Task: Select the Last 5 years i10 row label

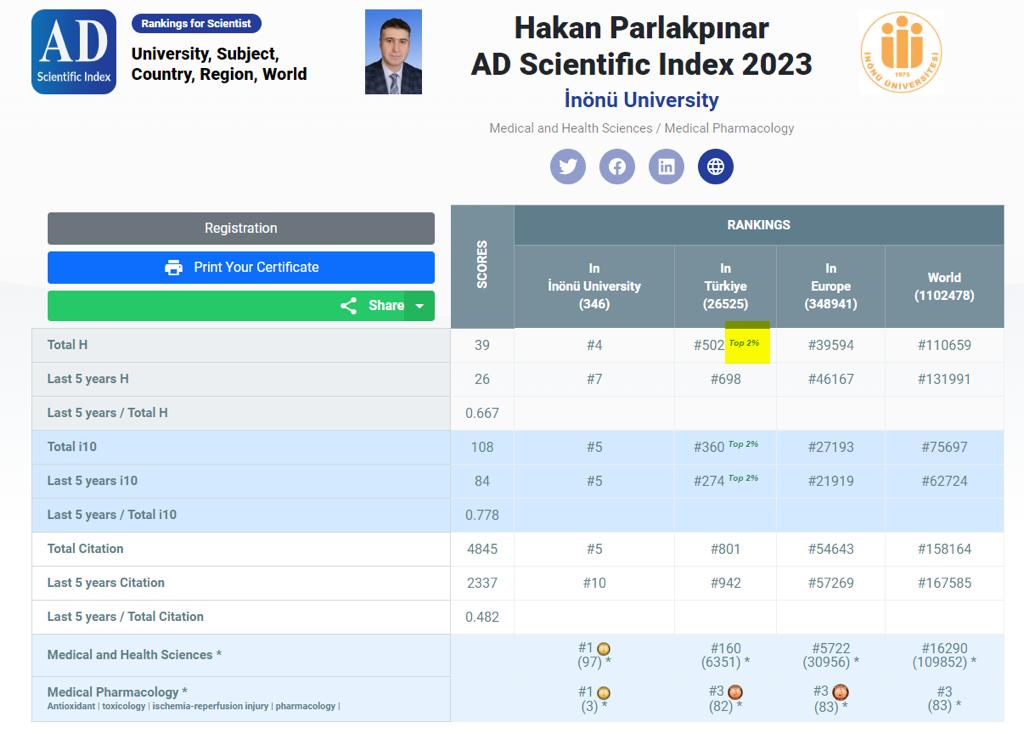Action: tap(93, 481)
